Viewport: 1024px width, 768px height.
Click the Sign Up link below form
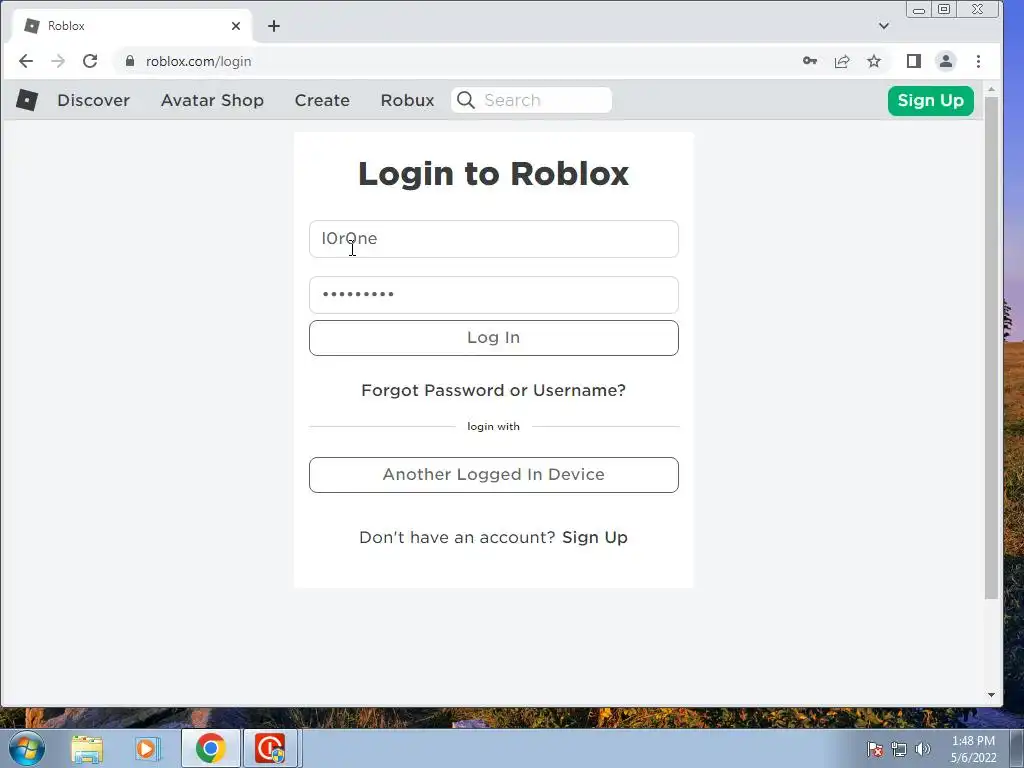click(x=595, y=537)
